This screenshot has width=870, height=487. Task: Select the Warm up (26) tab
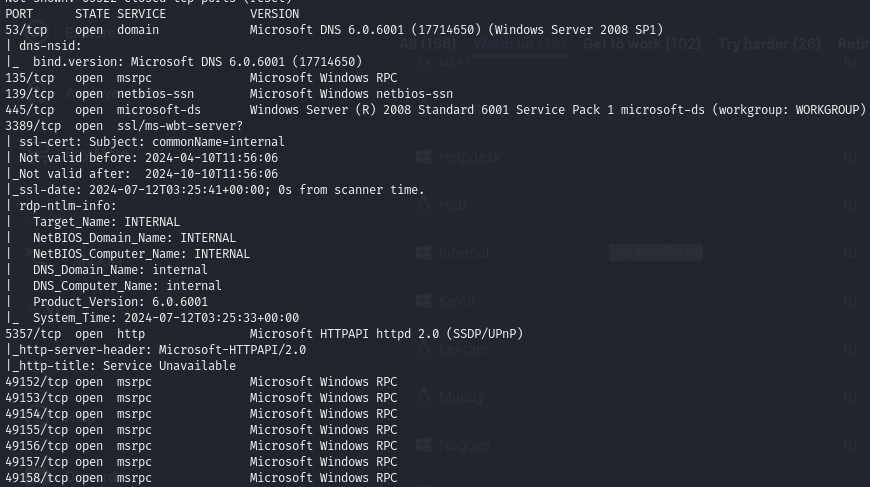coord(519,44)
